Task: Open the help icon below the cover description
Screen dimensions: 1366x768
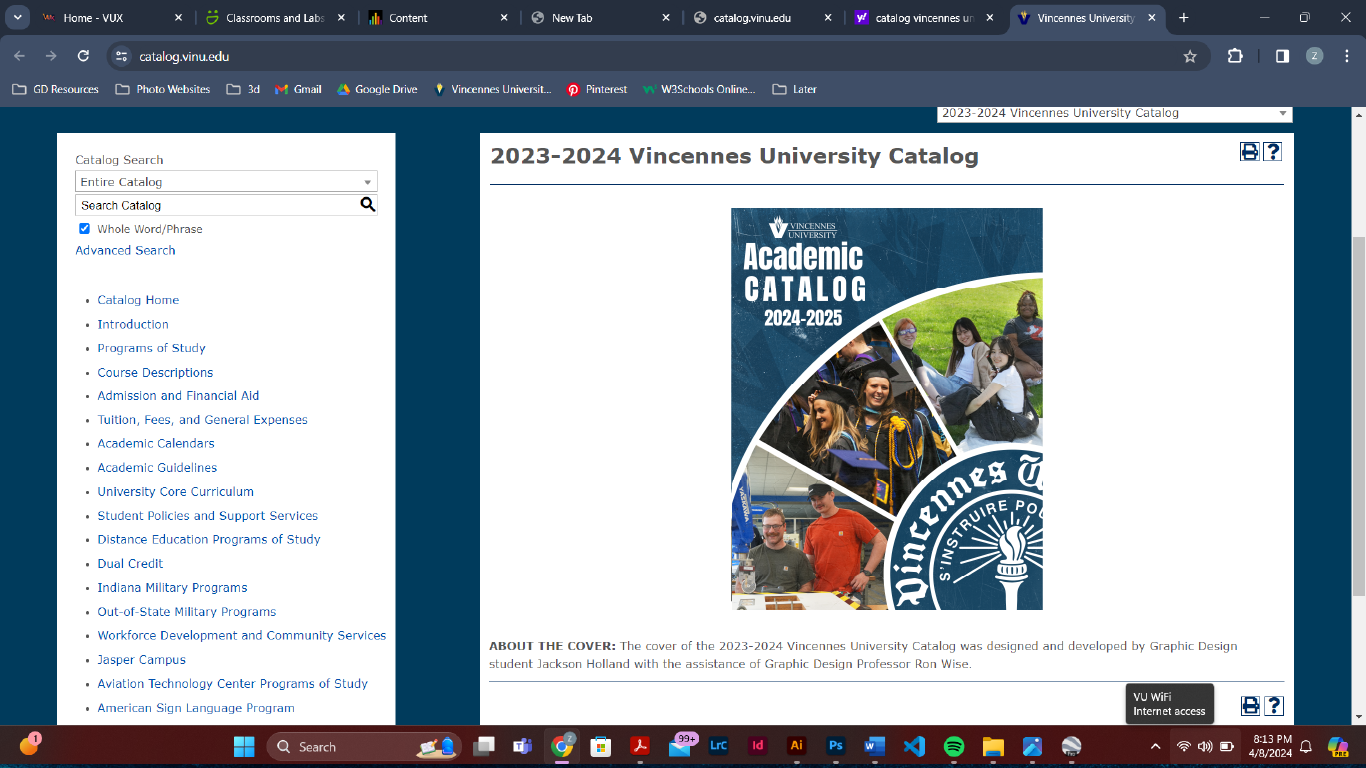Action: click(x=1273, y=706)
